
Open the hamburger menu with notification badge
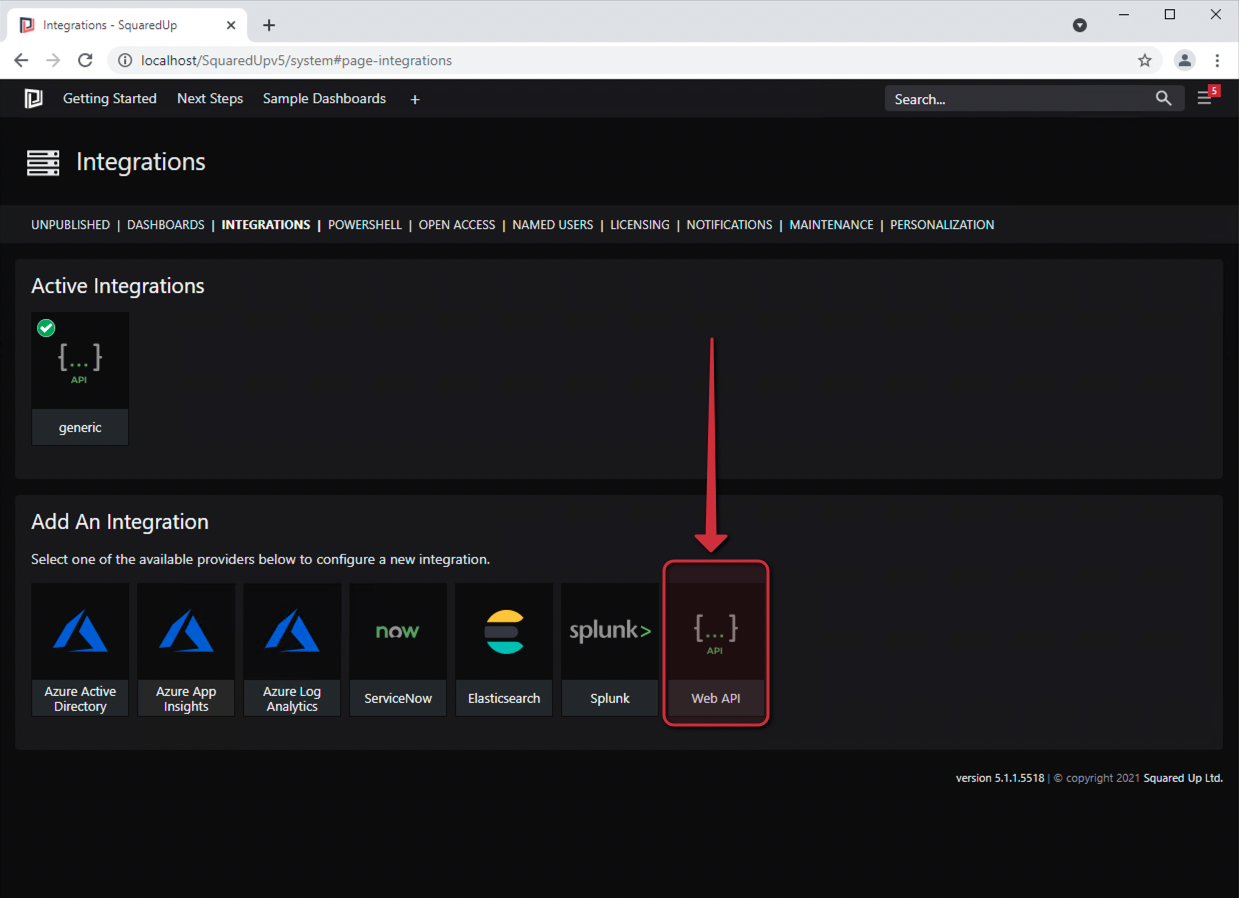1206,97
